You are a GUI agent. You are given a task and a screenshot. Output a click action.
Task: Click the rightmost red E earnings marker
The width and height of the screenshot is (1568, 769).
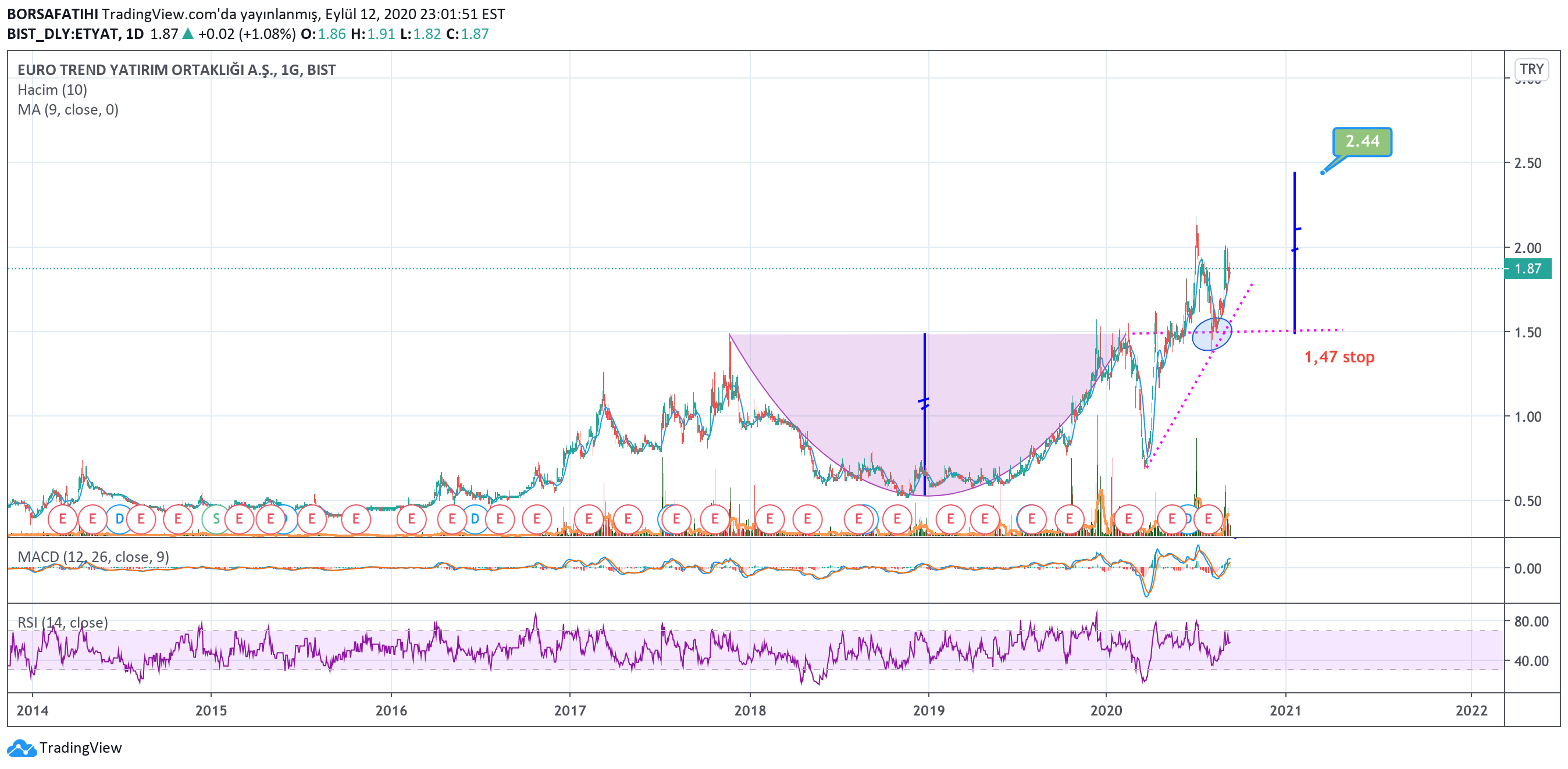1208,519
